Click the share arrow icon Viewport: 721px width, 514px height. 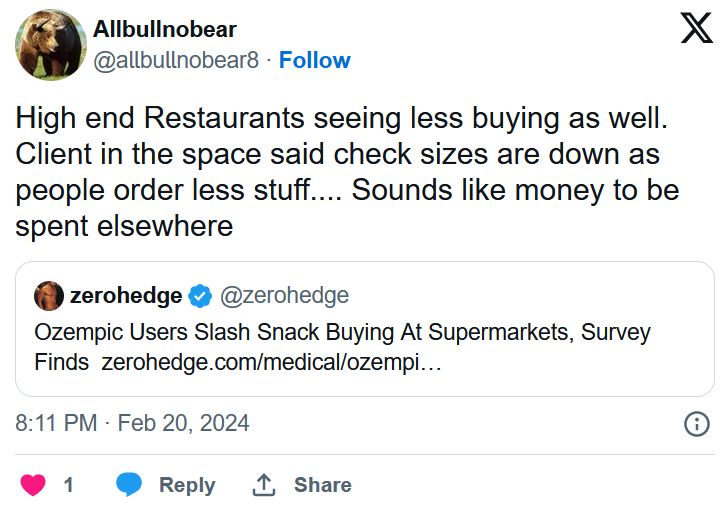(264, 485)
